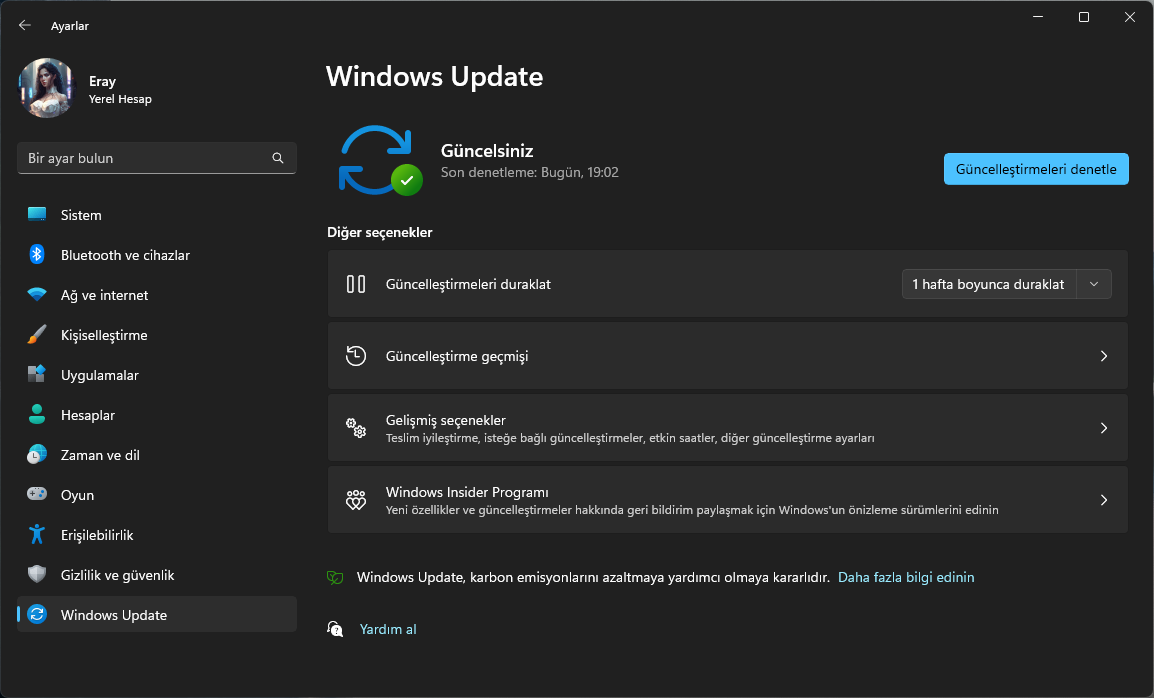Expand the pause duration dropdown arrow

pyautogui.click(x=1094, y=284)
